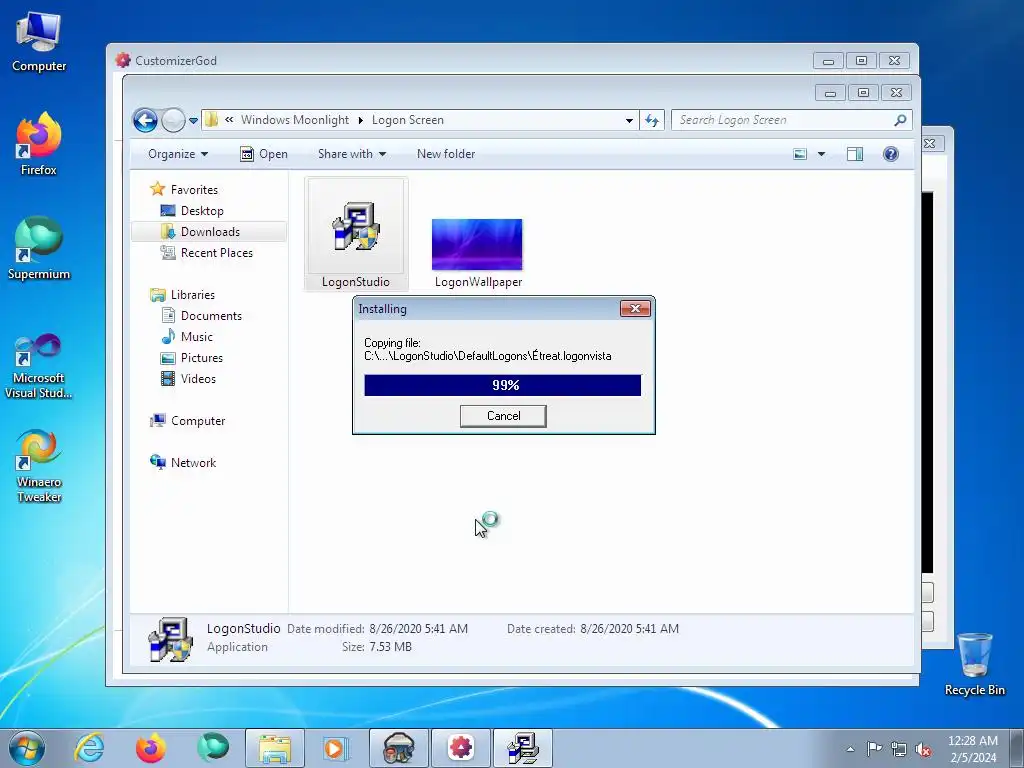Switch to Windows Explorer taskbar button
The image size is (1024, 768).
click(x=274, y=748)
